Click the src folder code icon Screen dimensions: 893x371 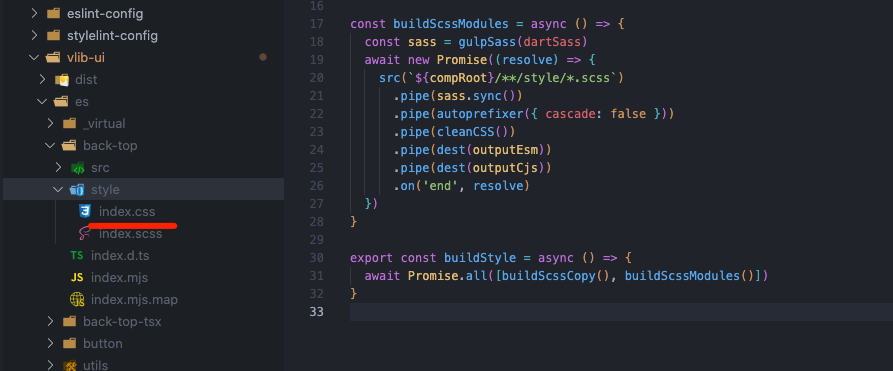tap(77, 168)
